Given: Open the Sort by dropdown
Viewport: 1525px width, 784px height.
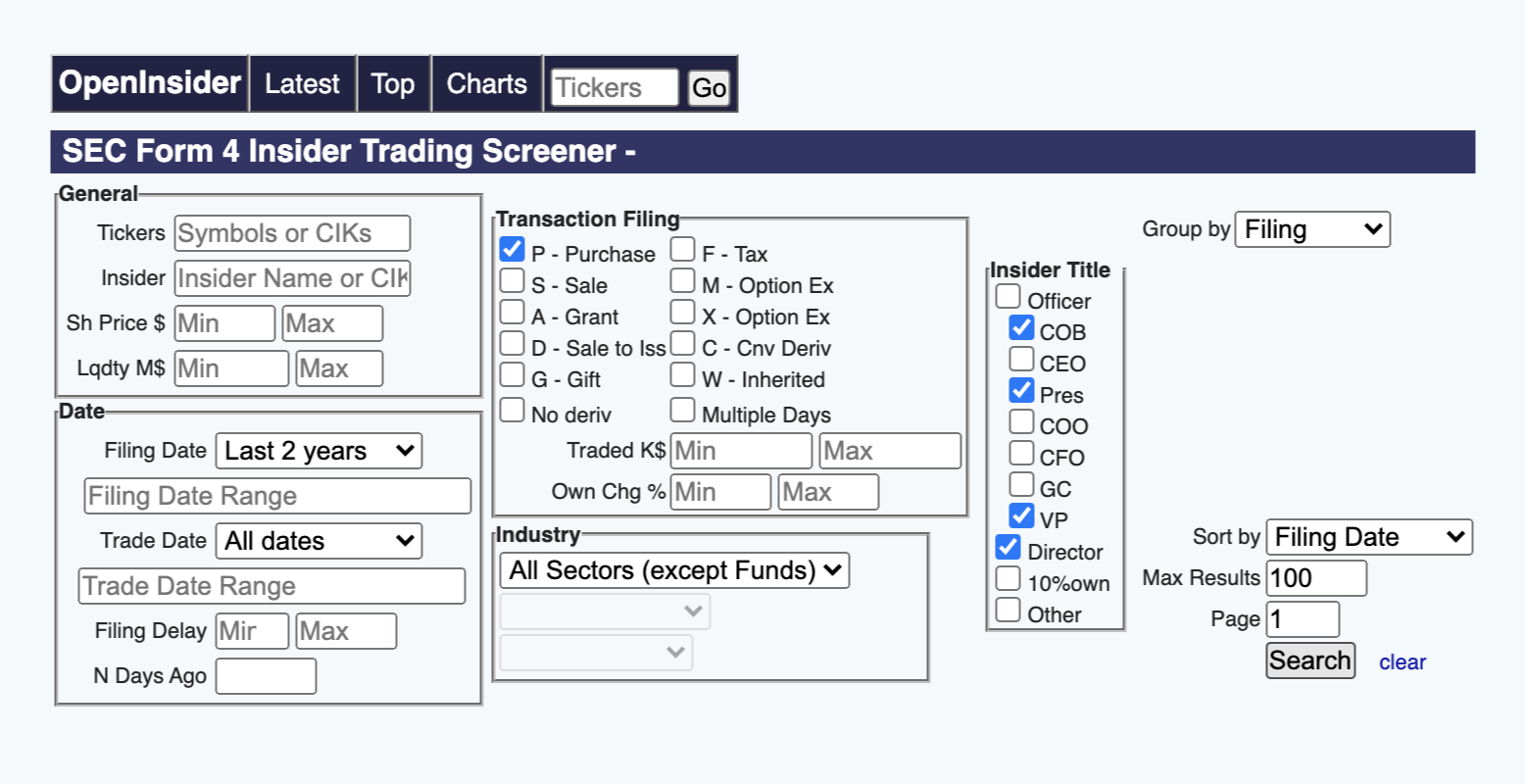Looking at the screenshot, I should click(1369, 537).
